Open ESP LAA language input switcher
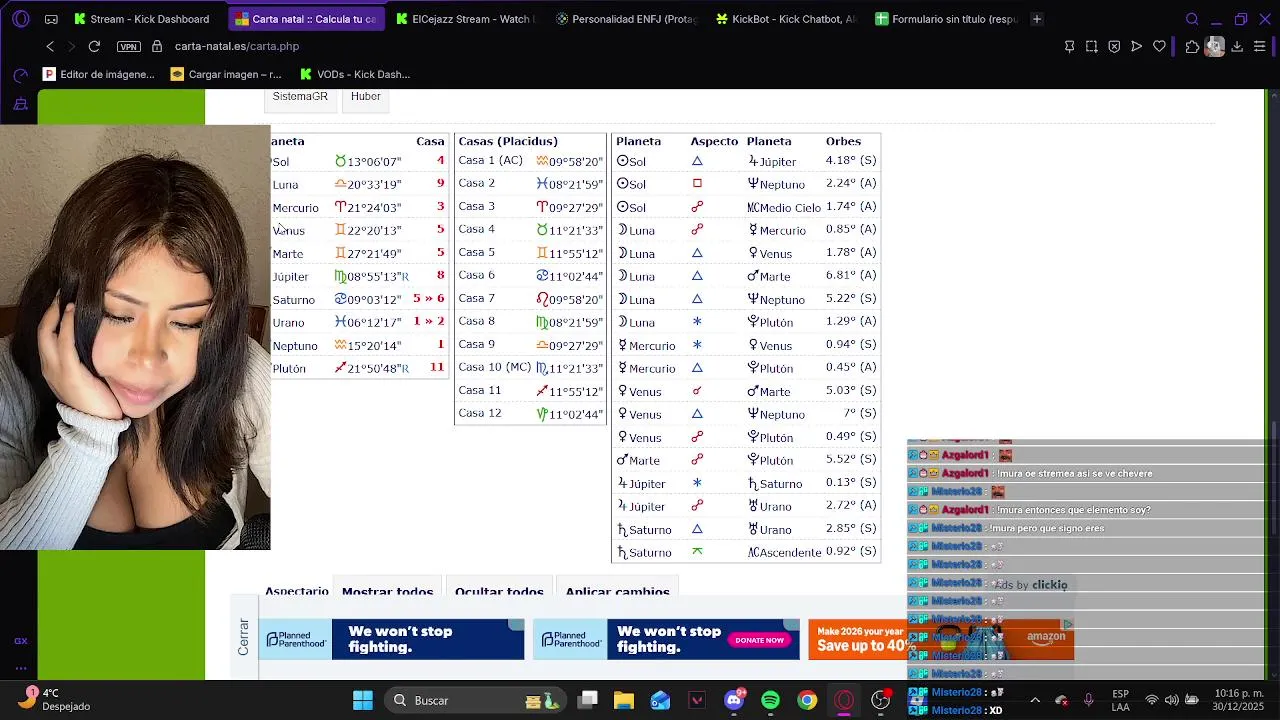 [x=1121, y=700]
